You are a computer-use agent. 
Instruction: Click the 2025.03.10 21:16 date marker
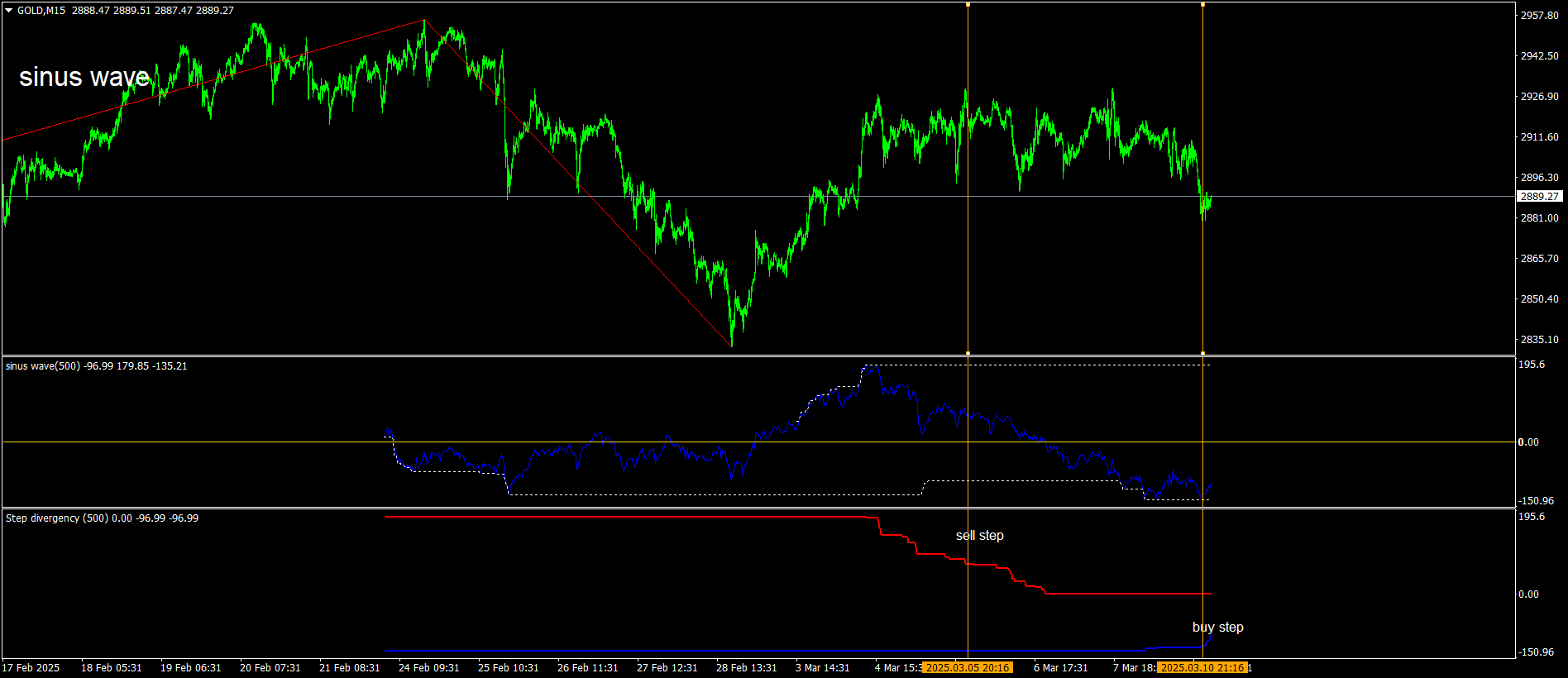(x=1202, y=667)
